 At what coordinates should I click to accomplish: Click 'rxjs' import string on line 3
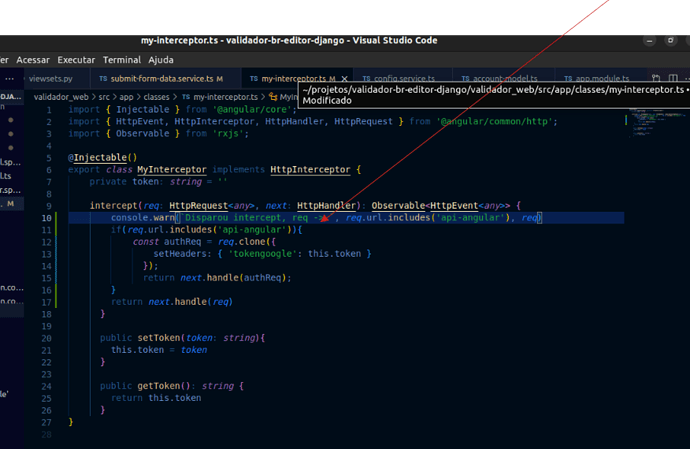(229, 133)
